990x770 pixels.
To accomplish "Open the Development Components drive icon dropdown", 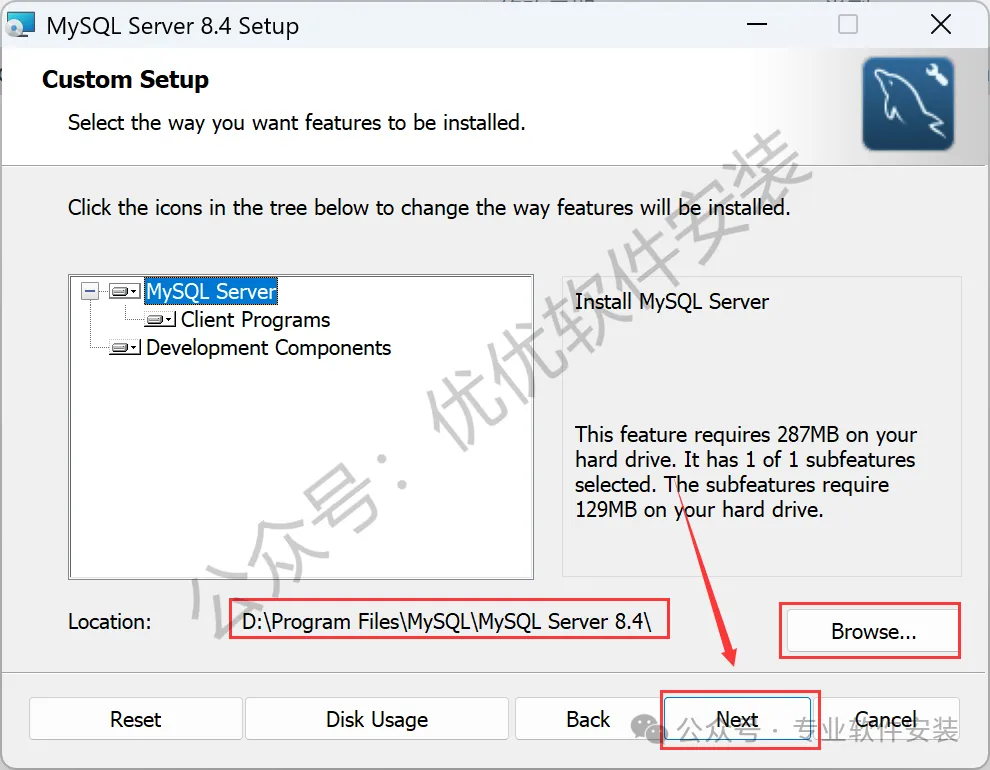I will click(x=124, y=348).
